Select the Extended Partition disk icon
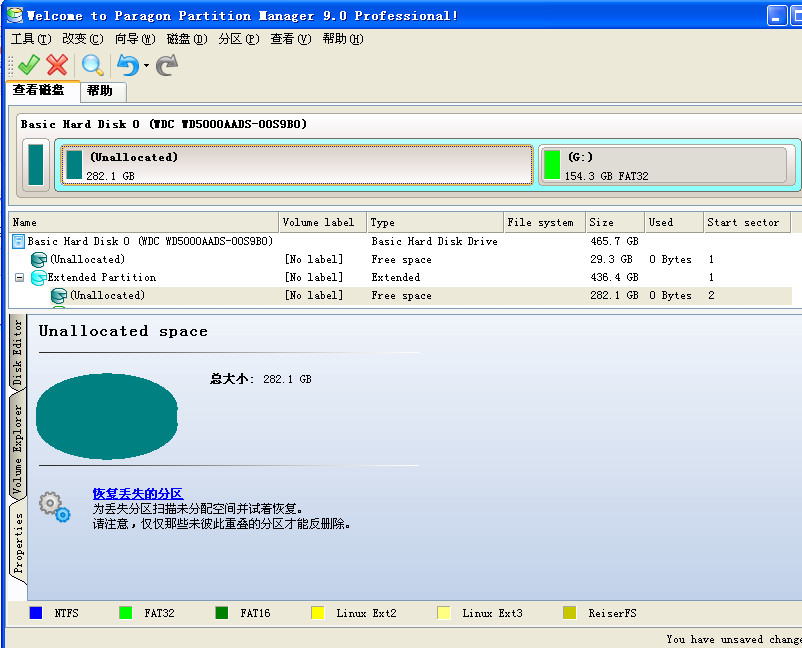Image resolution: width=802 pixels, height=648 pixels. 38,277
